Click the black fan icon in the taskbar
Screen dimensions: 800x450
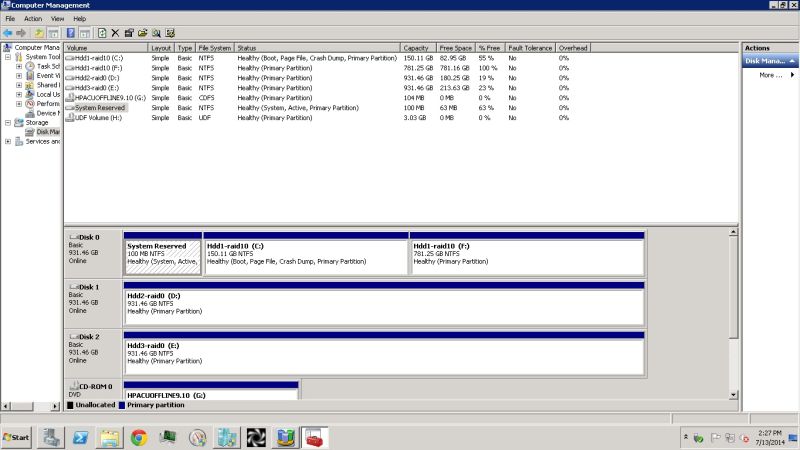tap(256, 438)
